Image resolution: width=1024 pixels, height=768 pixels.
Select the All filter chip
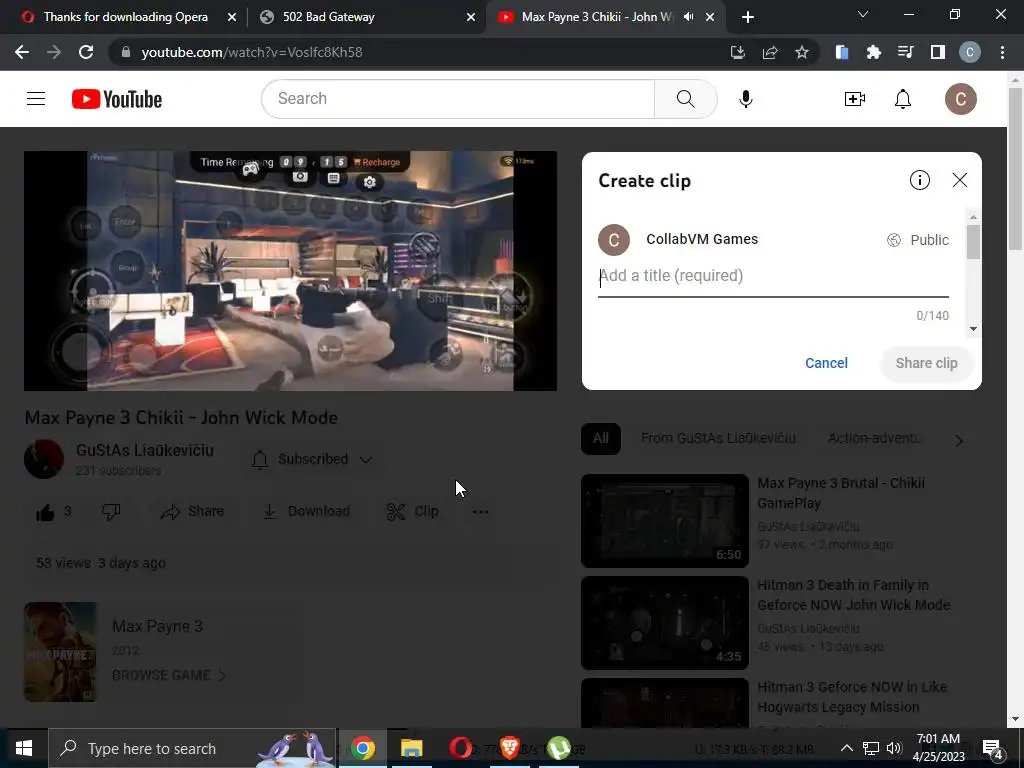(601, 438)
